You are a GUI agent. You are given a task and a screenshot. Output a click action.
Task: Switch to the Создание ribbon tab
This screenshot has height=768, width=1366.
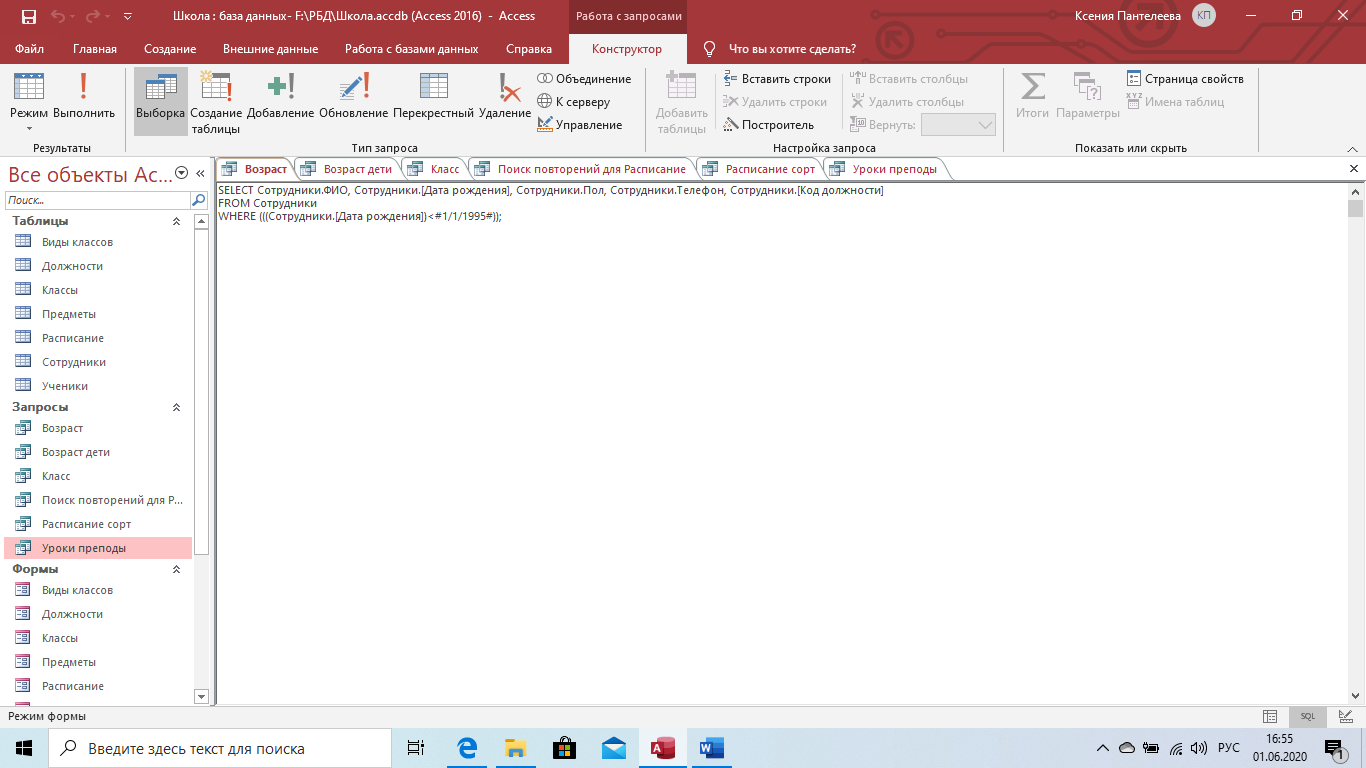(x=170, y=49)
